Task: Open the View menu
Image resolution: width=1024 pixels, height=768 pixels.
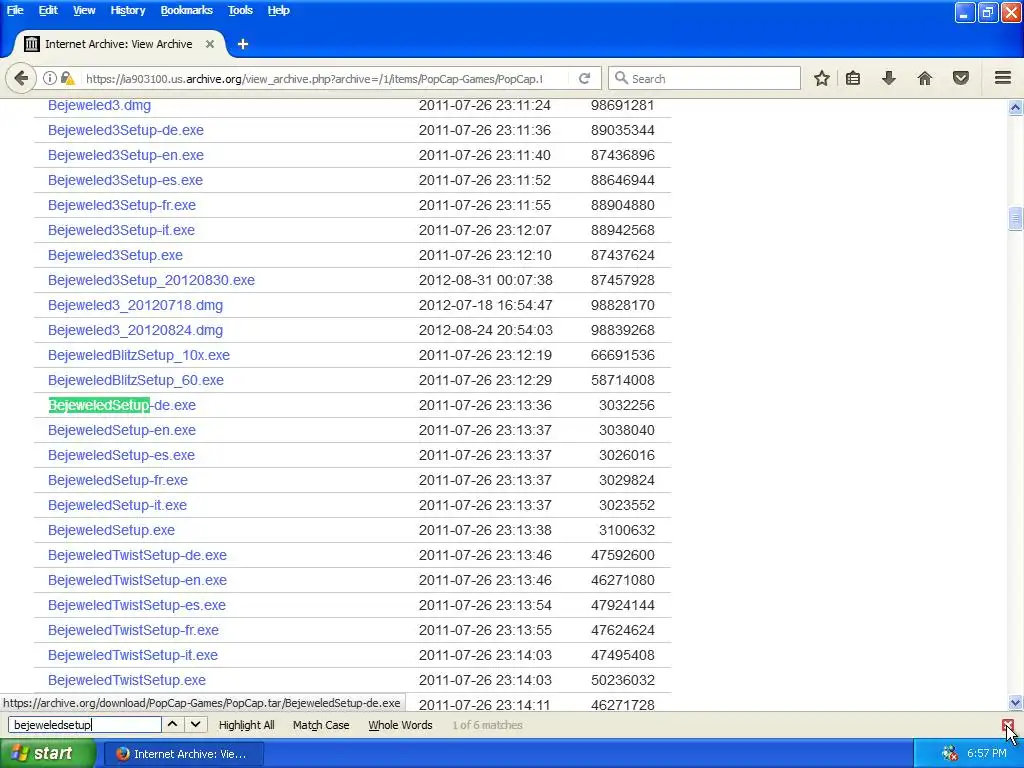Action: click(x=84, y=10)
